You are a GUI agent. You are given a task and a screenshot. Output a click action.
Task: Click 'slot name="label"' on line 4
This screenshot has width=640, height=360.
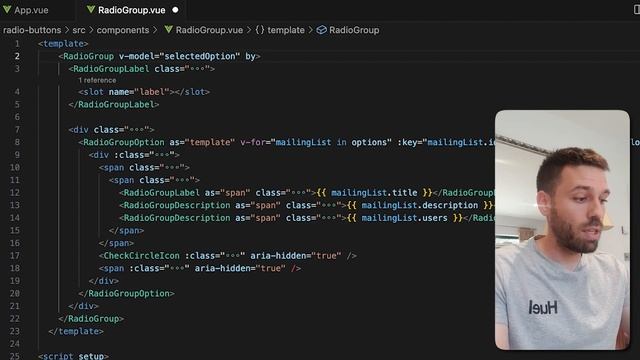coord(126,92)
